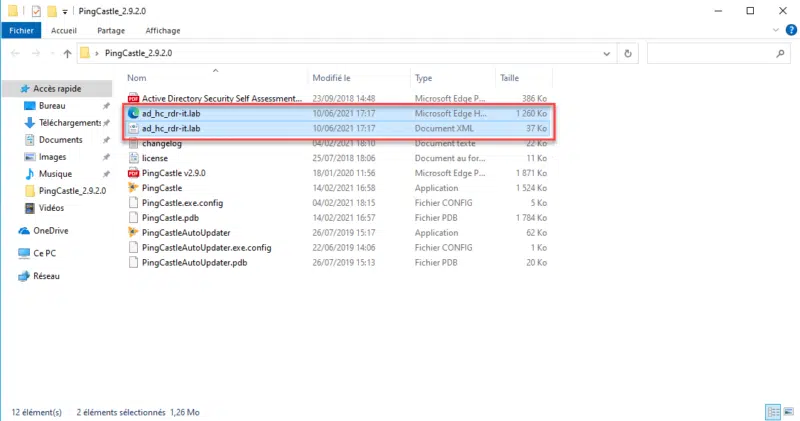Select the Edge HTML ad_hc_rdr-it.lab file icon
Viewport: 800px width, 421px height.
133,113
